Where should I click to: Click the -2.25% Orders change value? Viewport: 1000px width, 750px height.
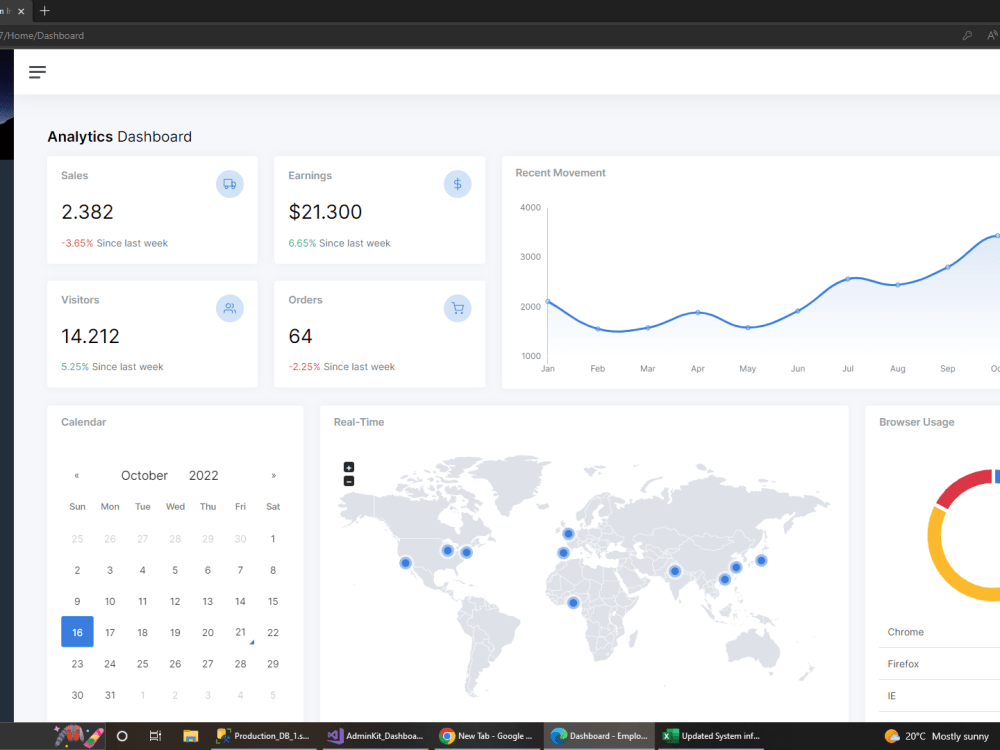[304, 367]
